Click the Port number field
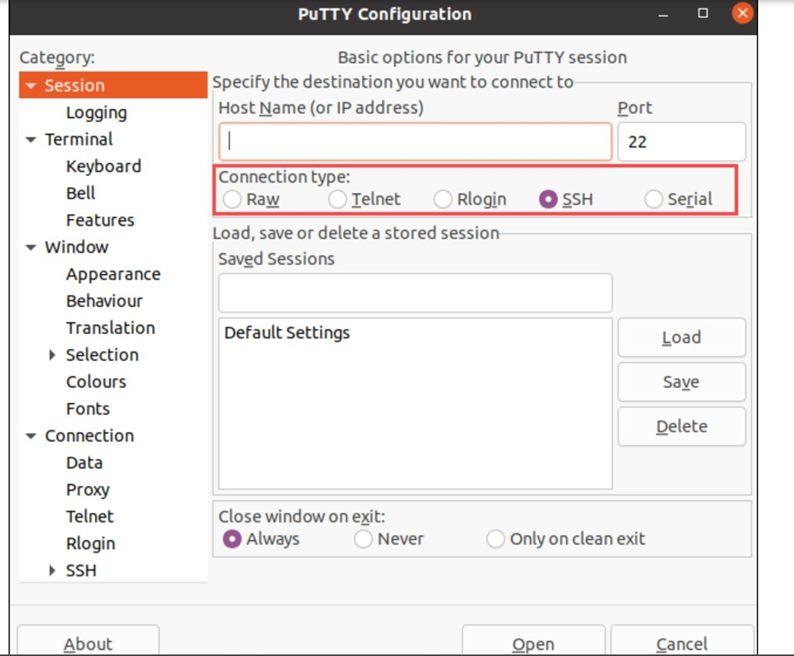 pos(682,141)
